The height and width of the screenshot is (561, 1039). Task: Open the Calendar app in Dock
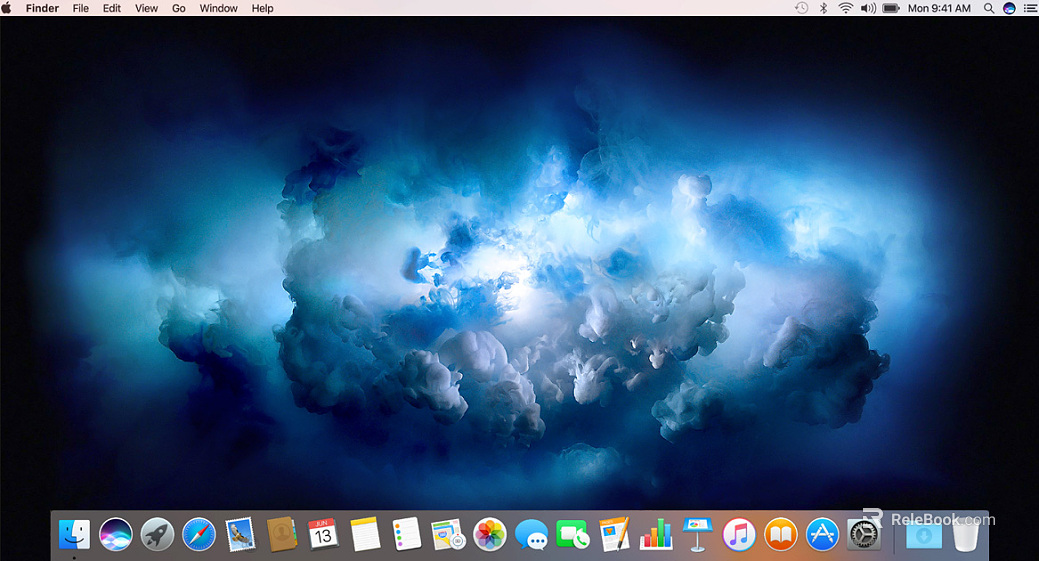click(323, 534)
